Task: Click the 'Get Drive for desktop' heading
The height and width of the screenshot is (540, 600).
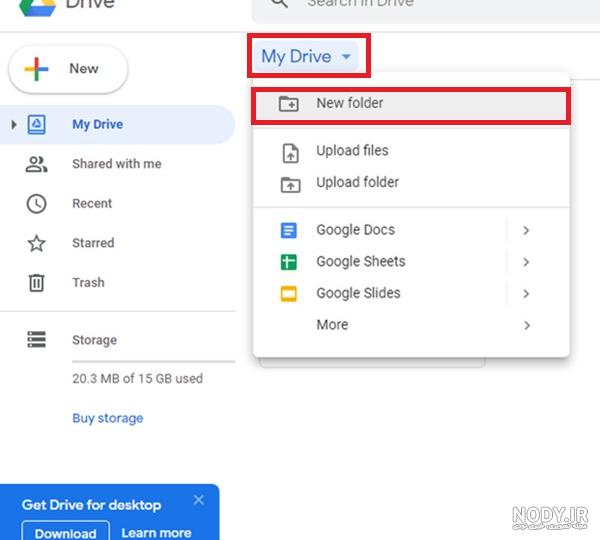Action: click(x=91, y=505)
